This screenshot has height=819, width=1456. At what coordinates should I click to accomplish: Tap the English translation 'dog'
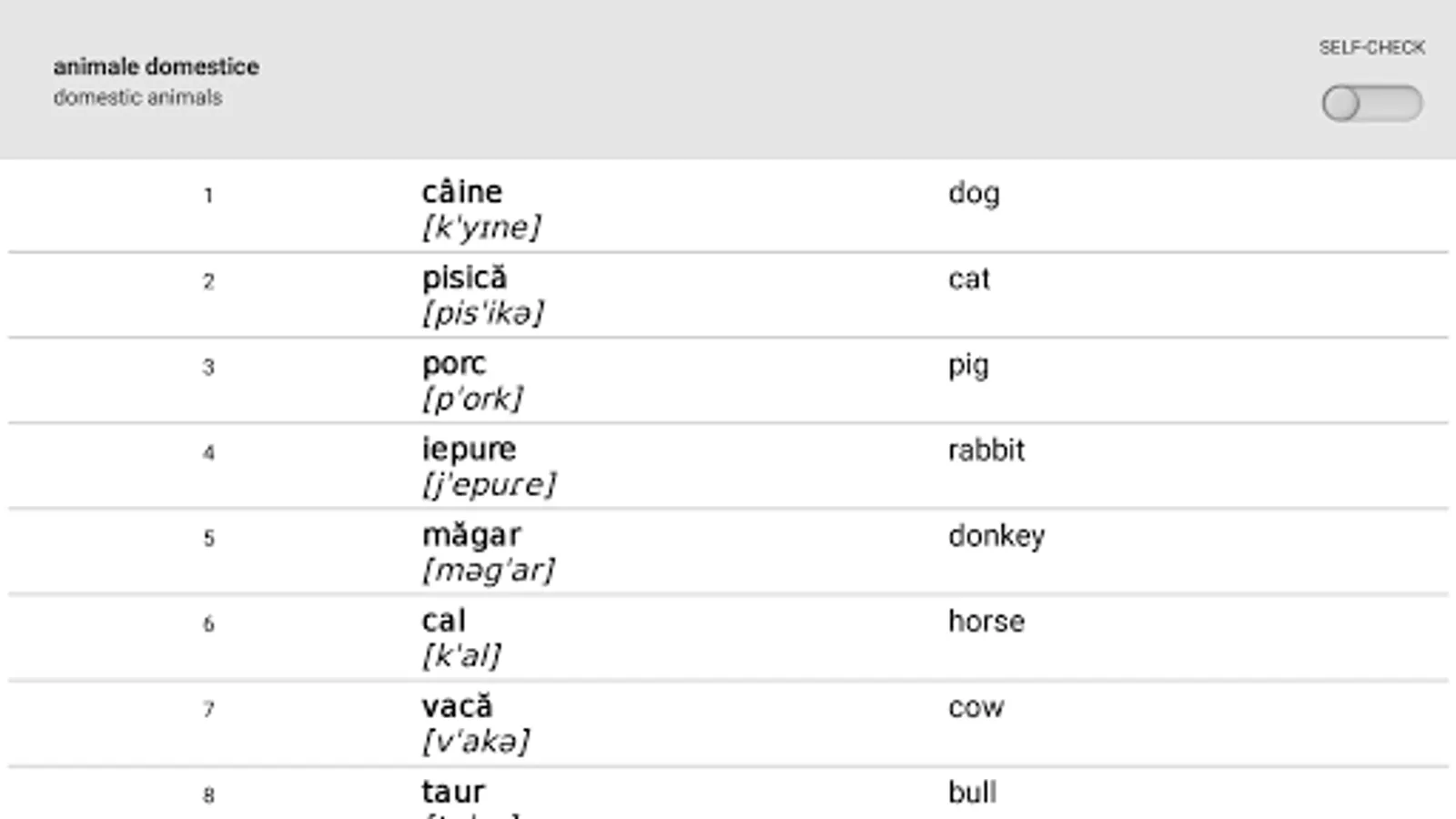pyautogui.click(x=974, y=193)
